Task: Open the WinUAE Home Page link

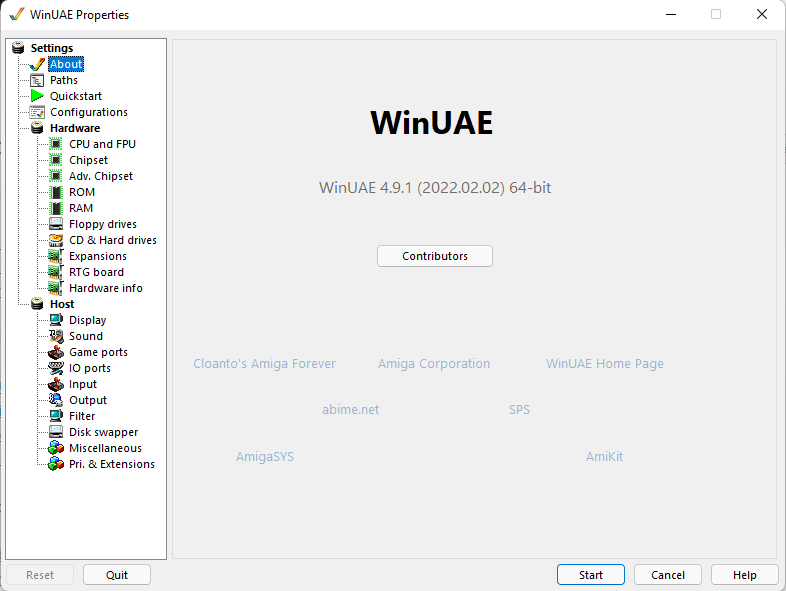Action: (x=605, y=364)
